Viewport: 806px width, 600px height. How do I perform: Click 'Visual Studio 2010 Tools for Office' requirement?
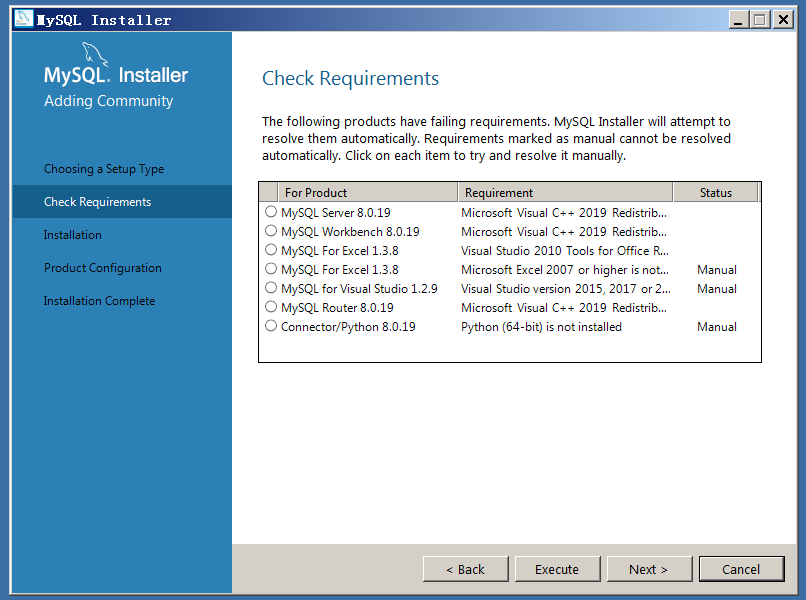[565, 251]
